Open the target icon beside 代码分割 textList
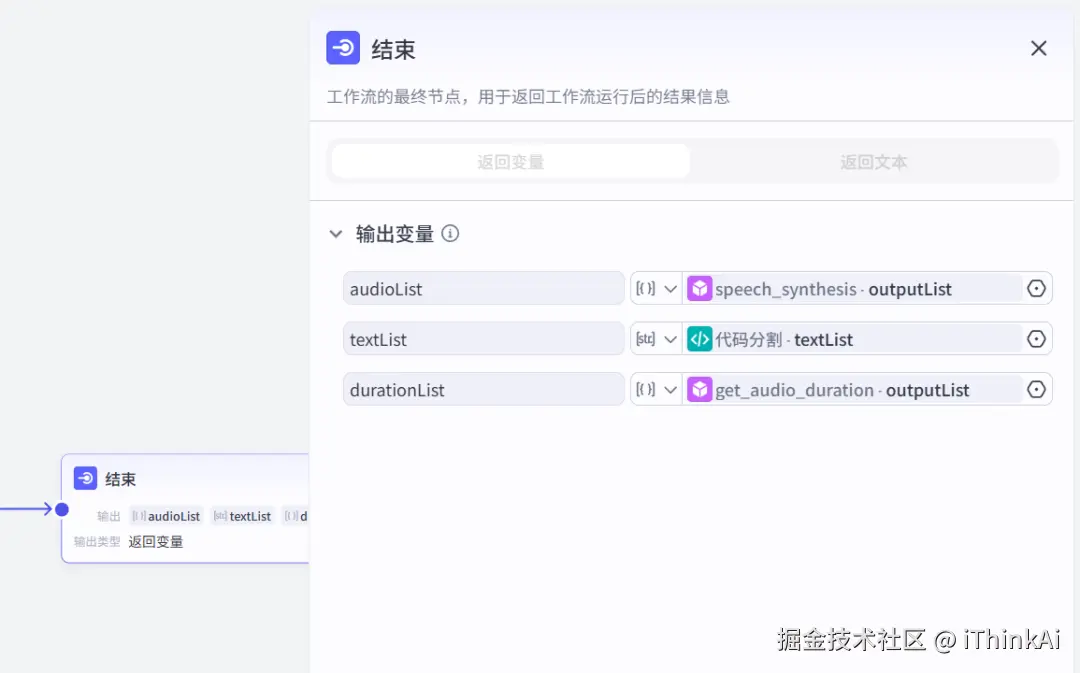Viewport: 1080px width, 673px height. click(1036, 338)
